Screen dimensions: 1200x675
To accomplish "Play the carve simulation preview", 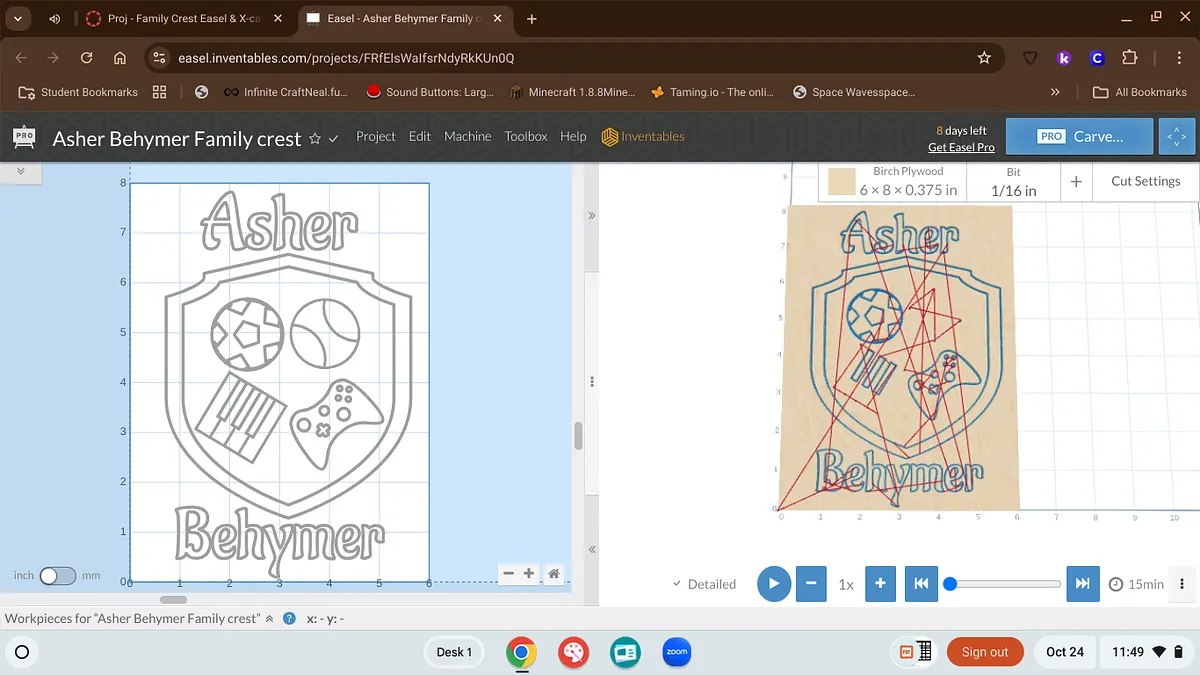I will click(x=773, y=584).
